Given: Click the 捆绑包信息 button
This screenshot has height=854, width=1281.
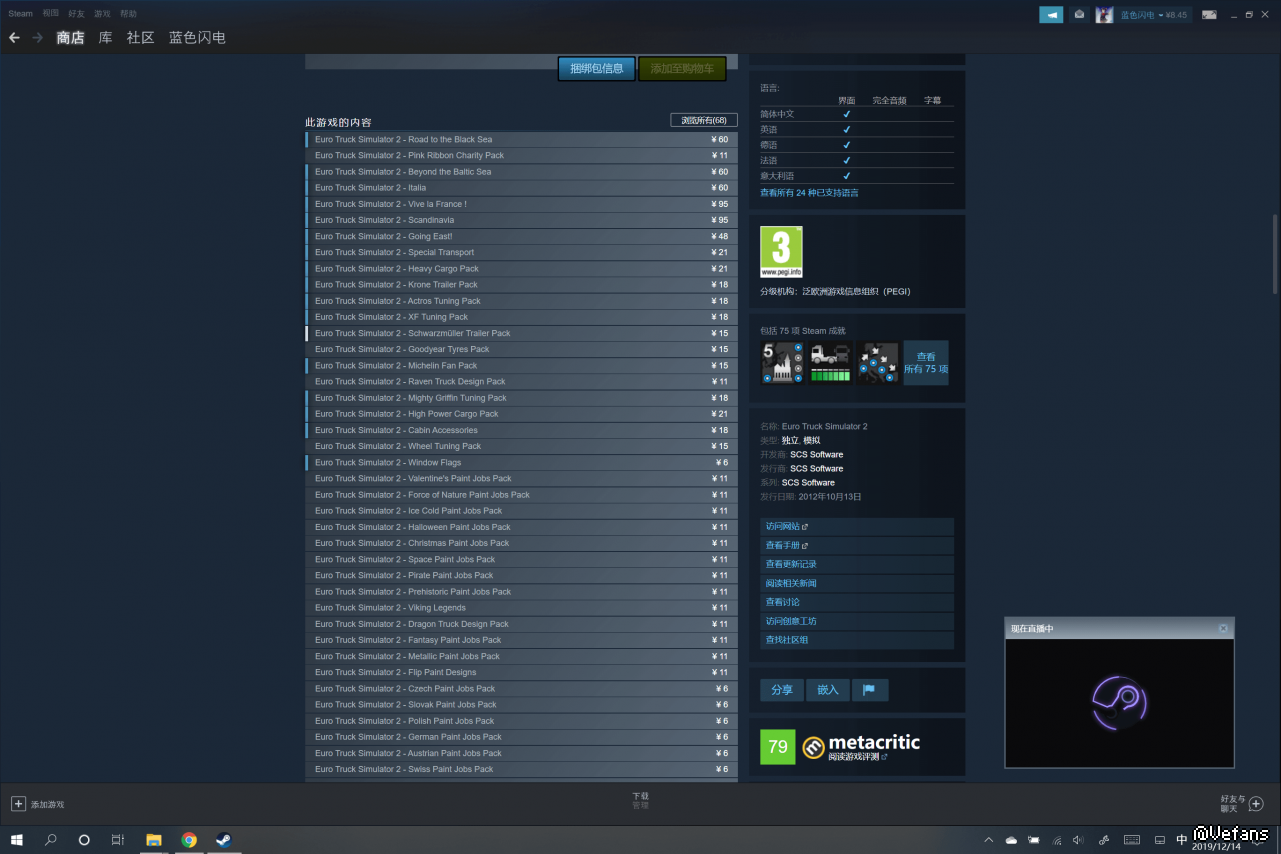Looking at the screenshot, I should pyautogui.click(x=596, y=69).
